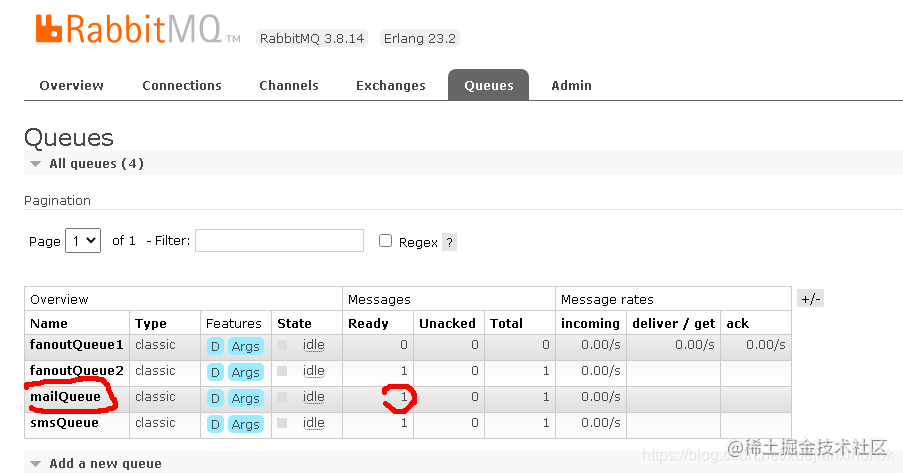This screenshot has width=903, height=473.
Task: Switch to the Exchanges tab
Action: (390, 85)
